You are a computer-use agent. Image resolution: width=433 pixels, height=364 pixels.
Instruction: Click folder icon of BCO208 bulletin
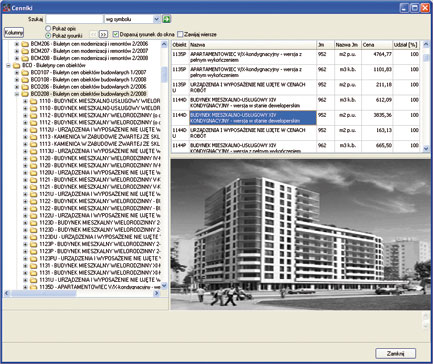25,94
